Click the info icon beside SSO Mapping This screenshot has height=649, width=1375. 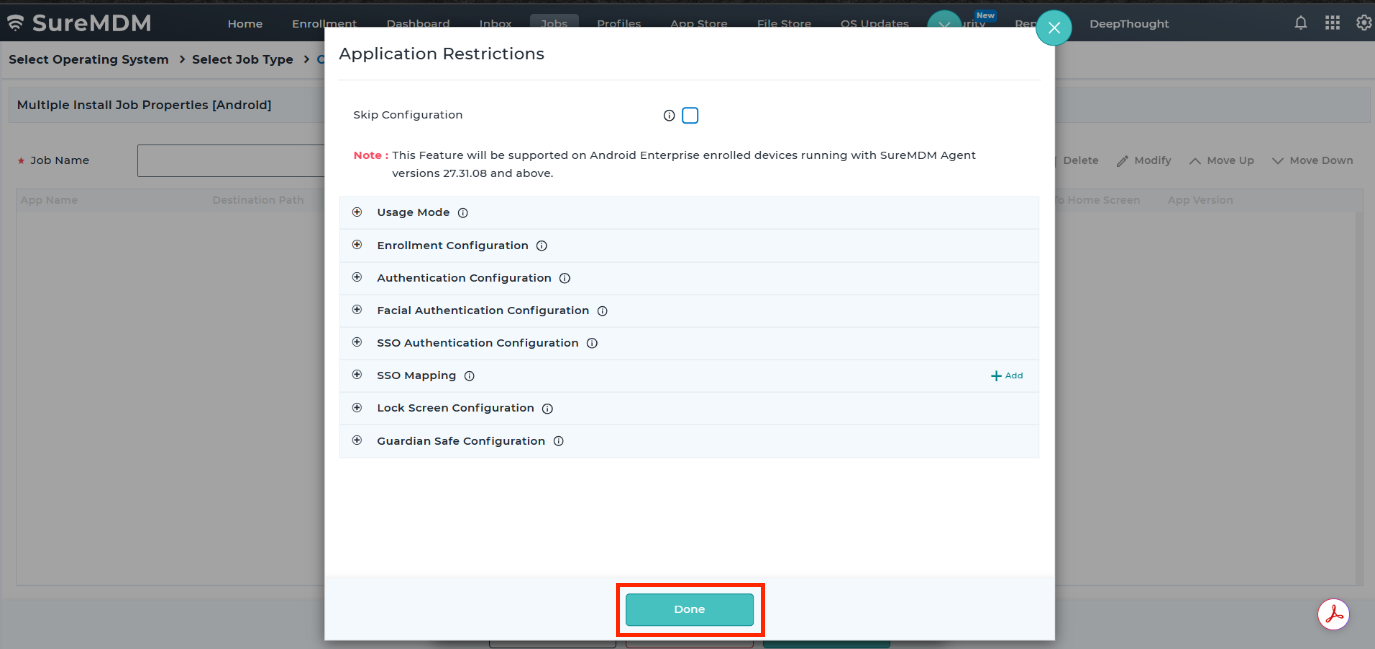(469, 376)
